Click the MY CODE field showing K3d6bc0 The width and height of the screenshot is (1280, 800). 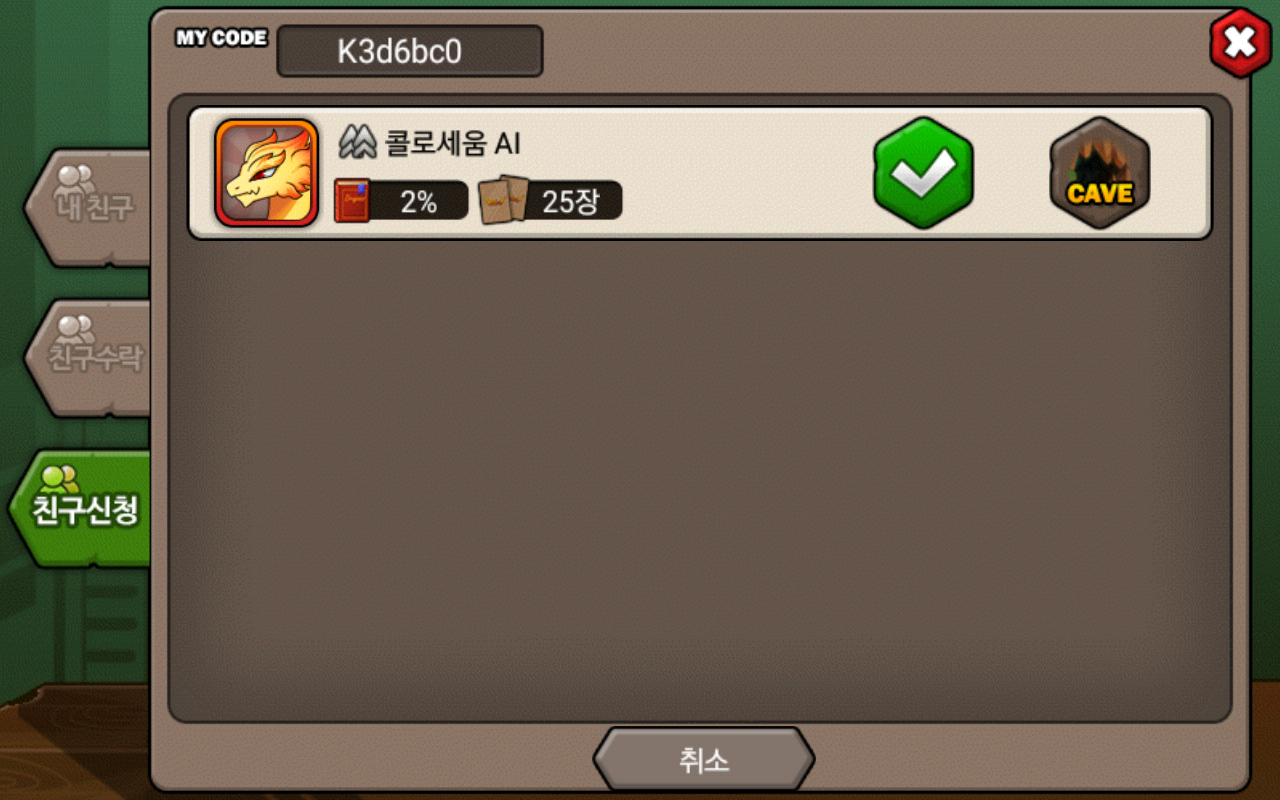coord(410,51)
